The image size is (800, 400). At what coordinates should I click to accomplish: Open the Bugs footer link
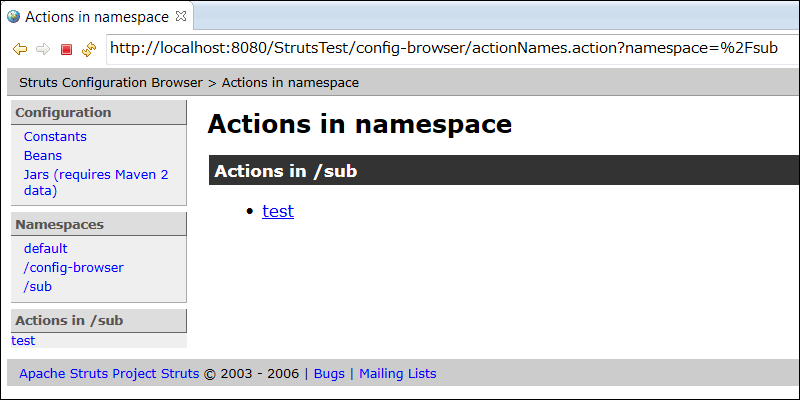[x=329, y=373]
